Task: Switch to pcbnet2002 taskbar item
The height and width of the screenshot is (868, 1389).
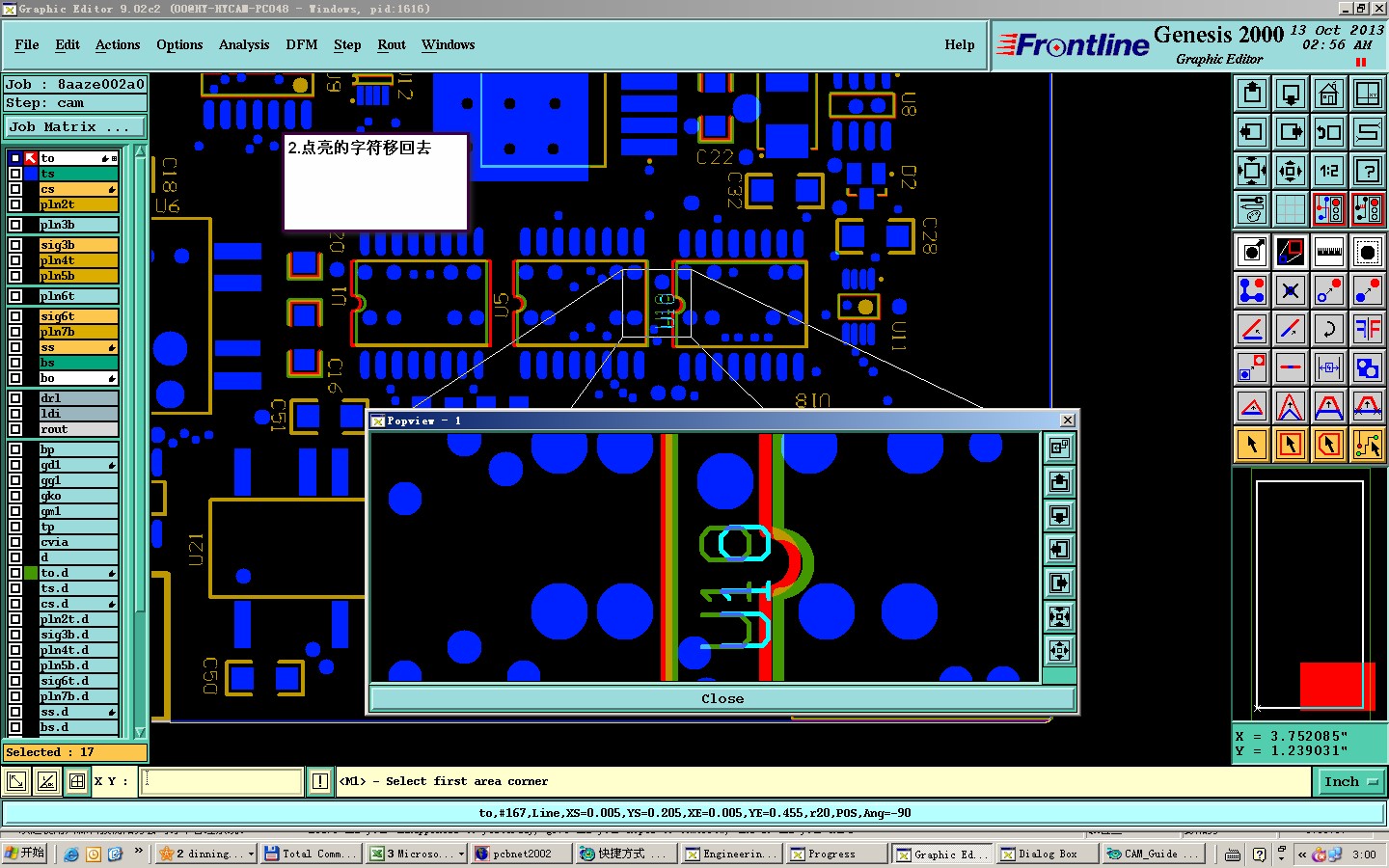Action: coord(521,854)
